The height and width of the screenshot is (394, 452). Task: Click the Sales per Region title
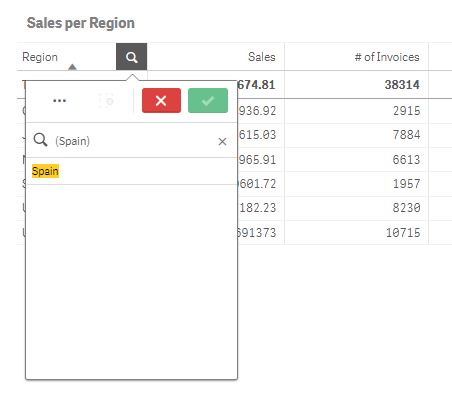81,23
